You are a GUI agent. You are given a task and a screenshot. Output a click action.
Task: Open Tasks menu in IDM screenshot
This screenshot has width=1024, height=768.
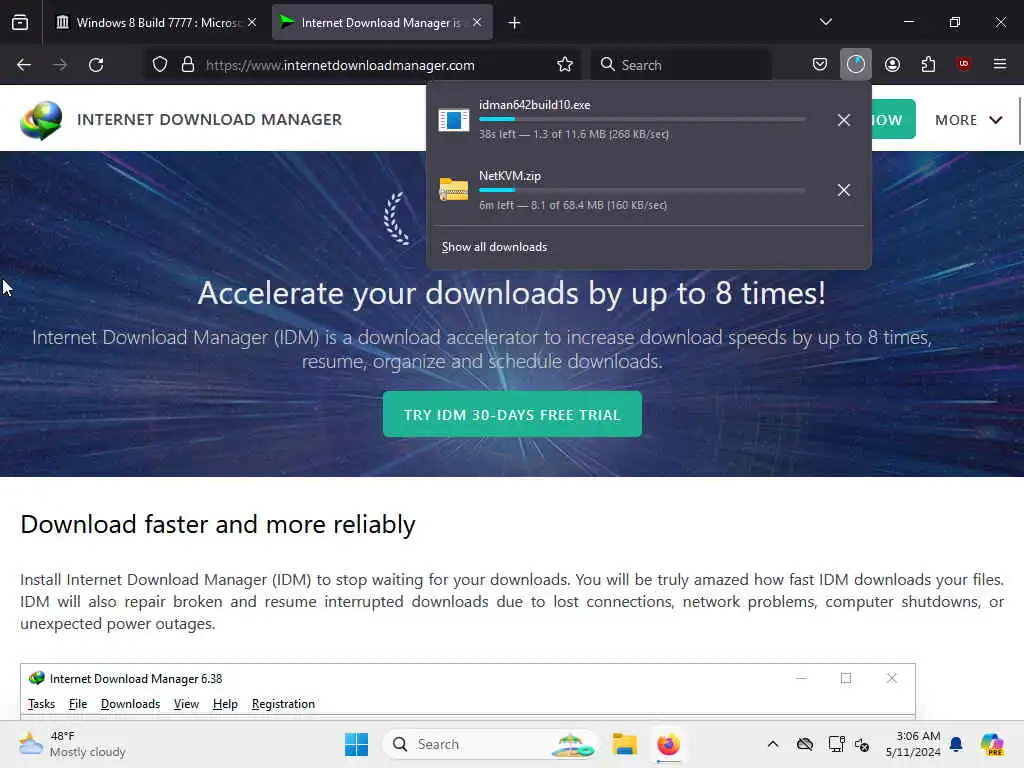point(41,703)
